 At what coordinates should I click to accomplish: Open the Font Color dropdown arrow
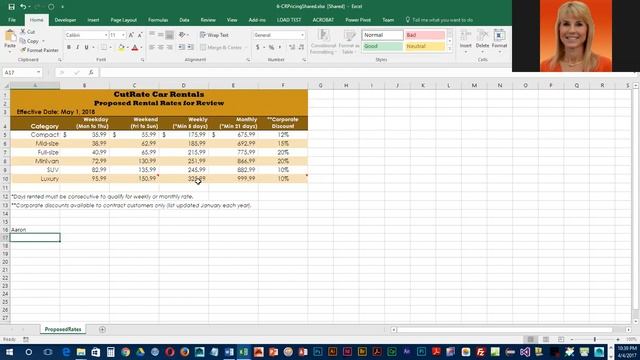click(x=141, y=48)
